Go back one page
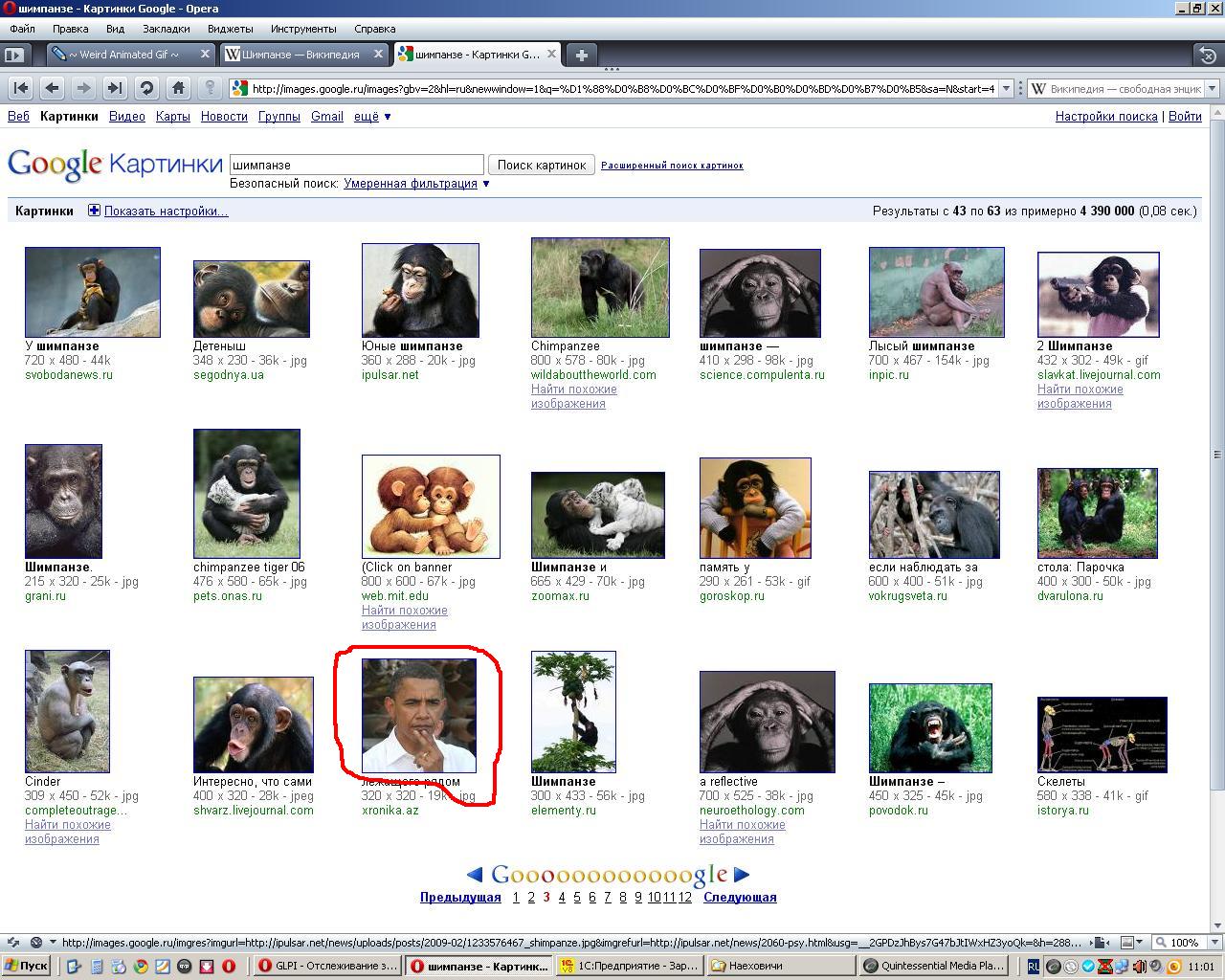Screen dimensions: 1225x980 pos(53,88)
